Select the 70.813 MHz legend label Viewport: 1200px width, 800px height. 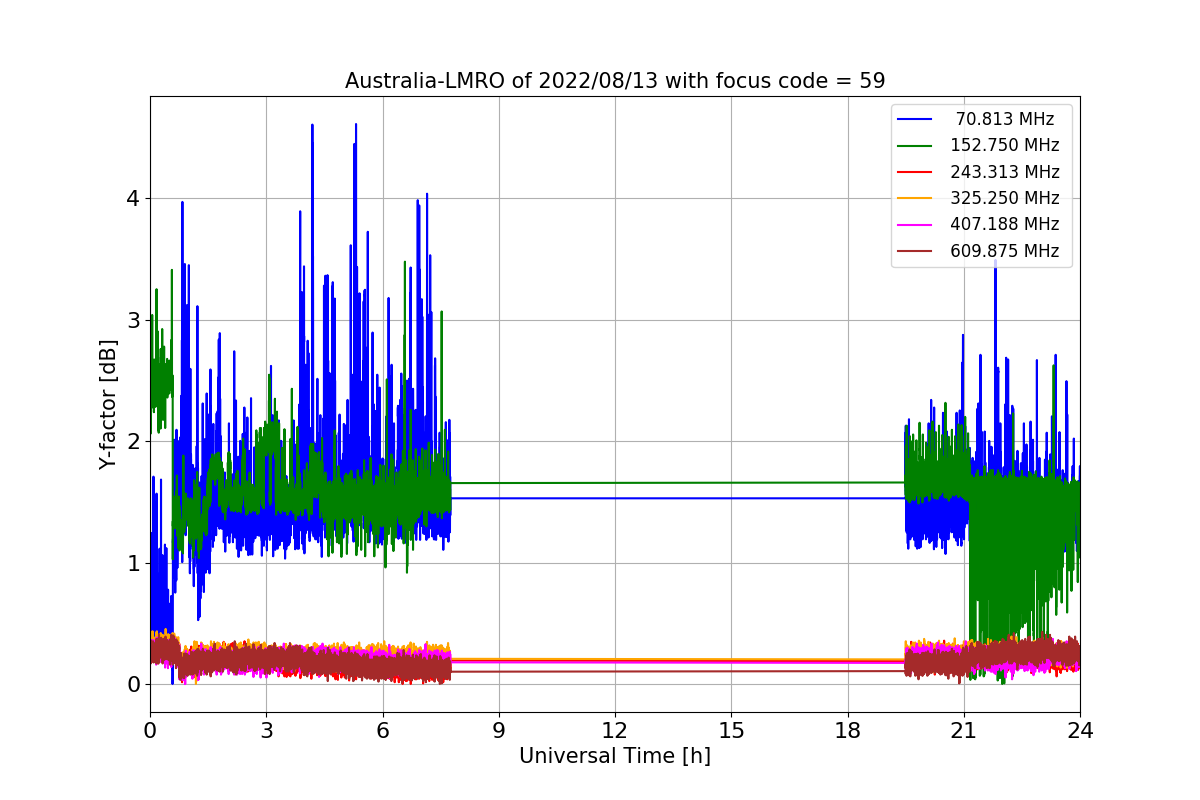1005,119
